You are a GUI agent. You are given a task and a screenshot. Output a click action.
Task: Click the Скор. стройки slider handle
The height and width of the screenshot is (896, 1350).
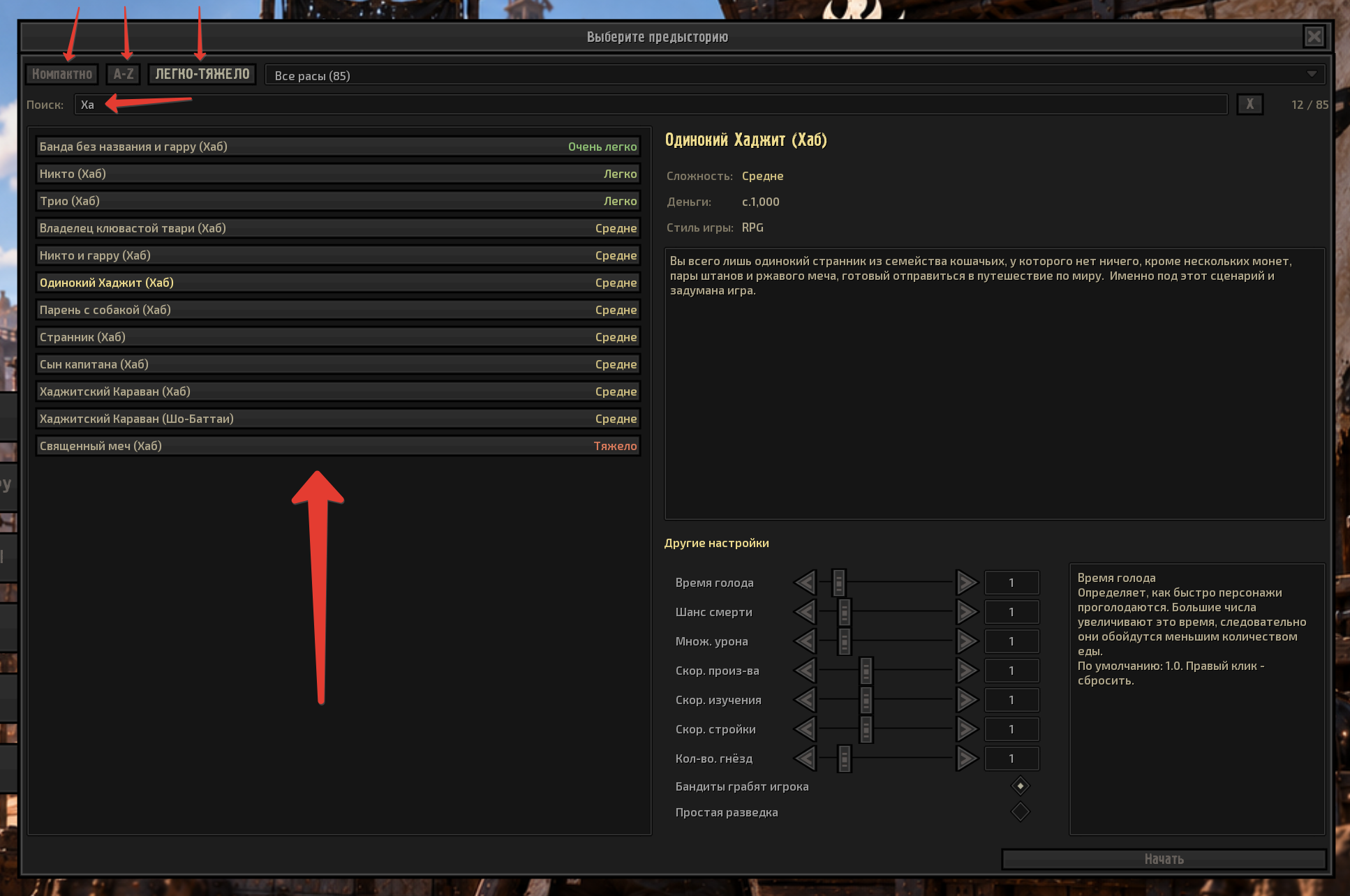tap(866, 729)
